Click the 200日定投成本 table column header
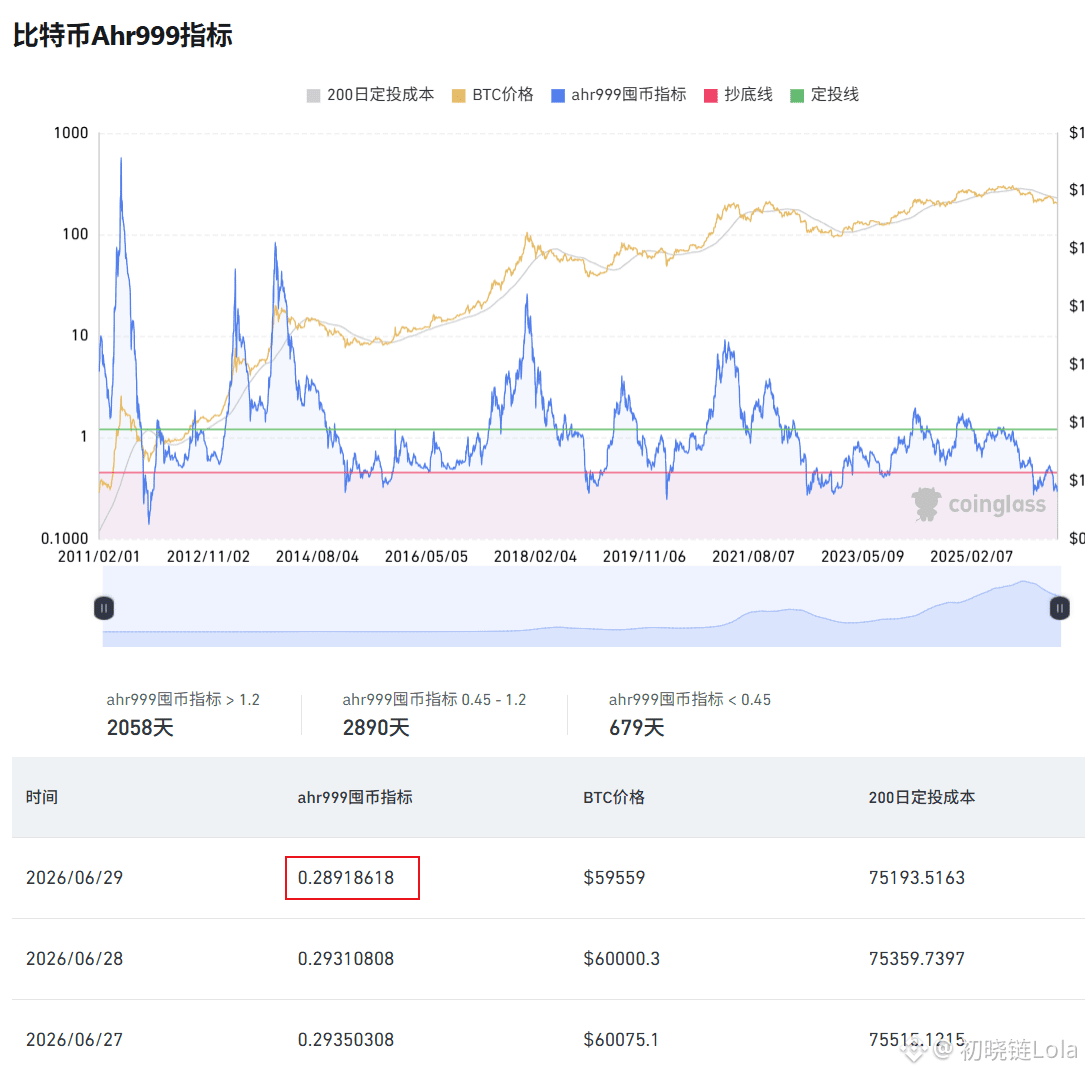This screenshot has width=1085, height=1075. pyautogui.click(x=922, y=797)
